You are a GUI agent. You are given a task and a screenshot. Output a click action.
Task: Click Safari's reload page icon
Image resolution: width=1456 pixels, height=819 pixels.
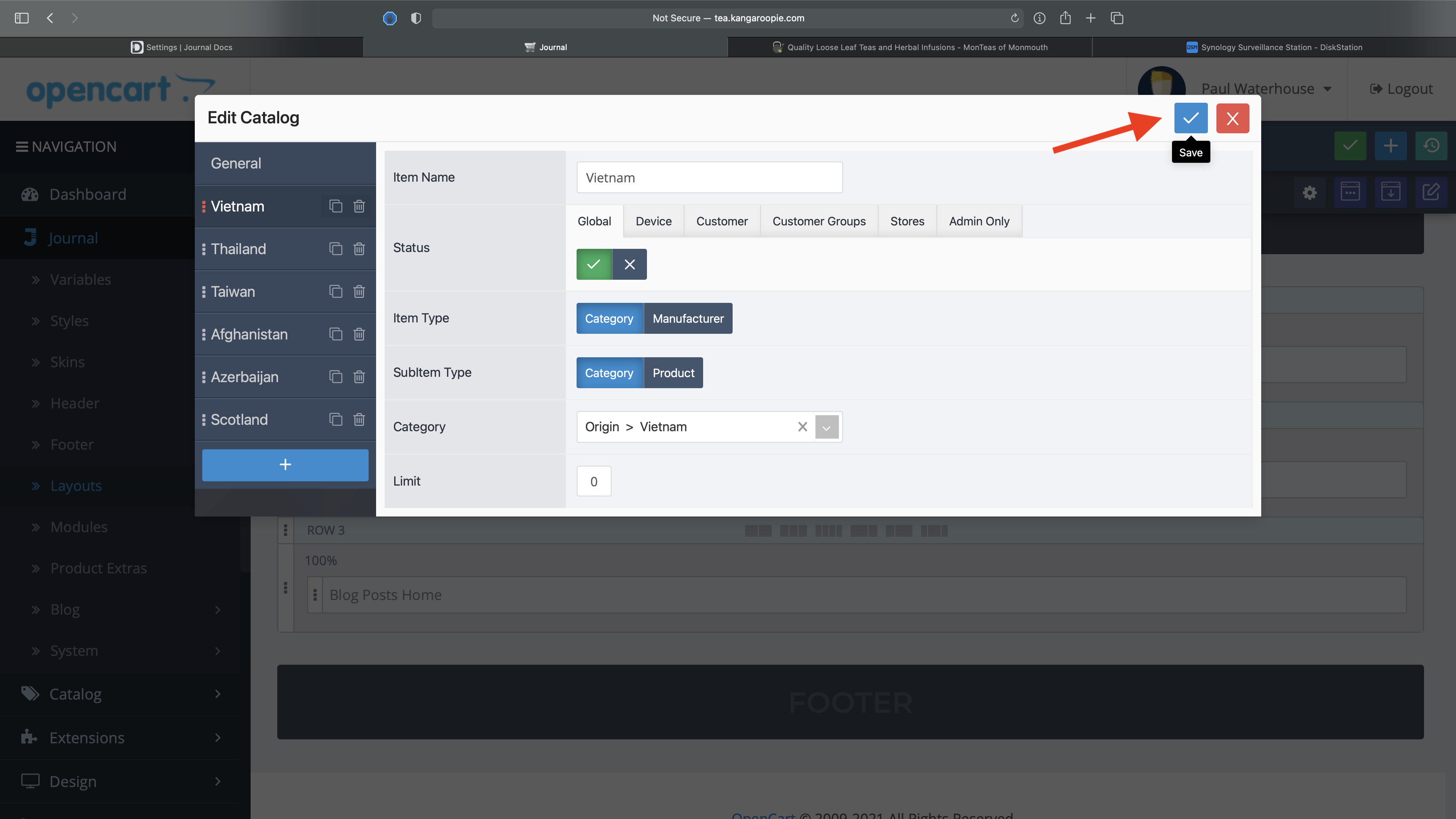(1015, 18)
